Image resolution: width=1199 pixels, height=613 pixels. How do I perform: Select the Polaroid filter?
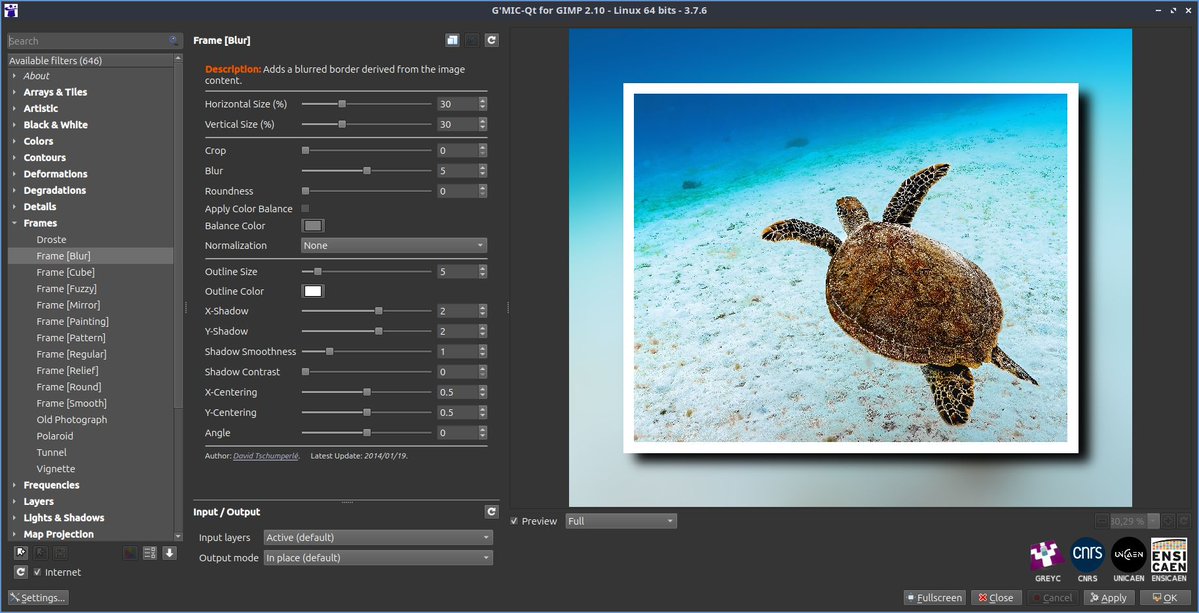[55, 436]
